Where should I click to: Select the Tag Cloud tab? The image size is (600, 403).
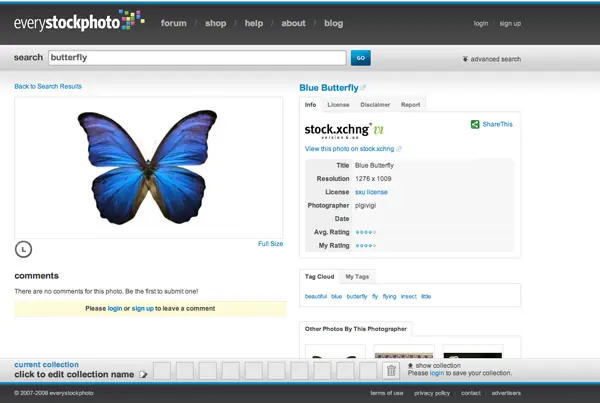pyautogui.click(x=320, y=276)
